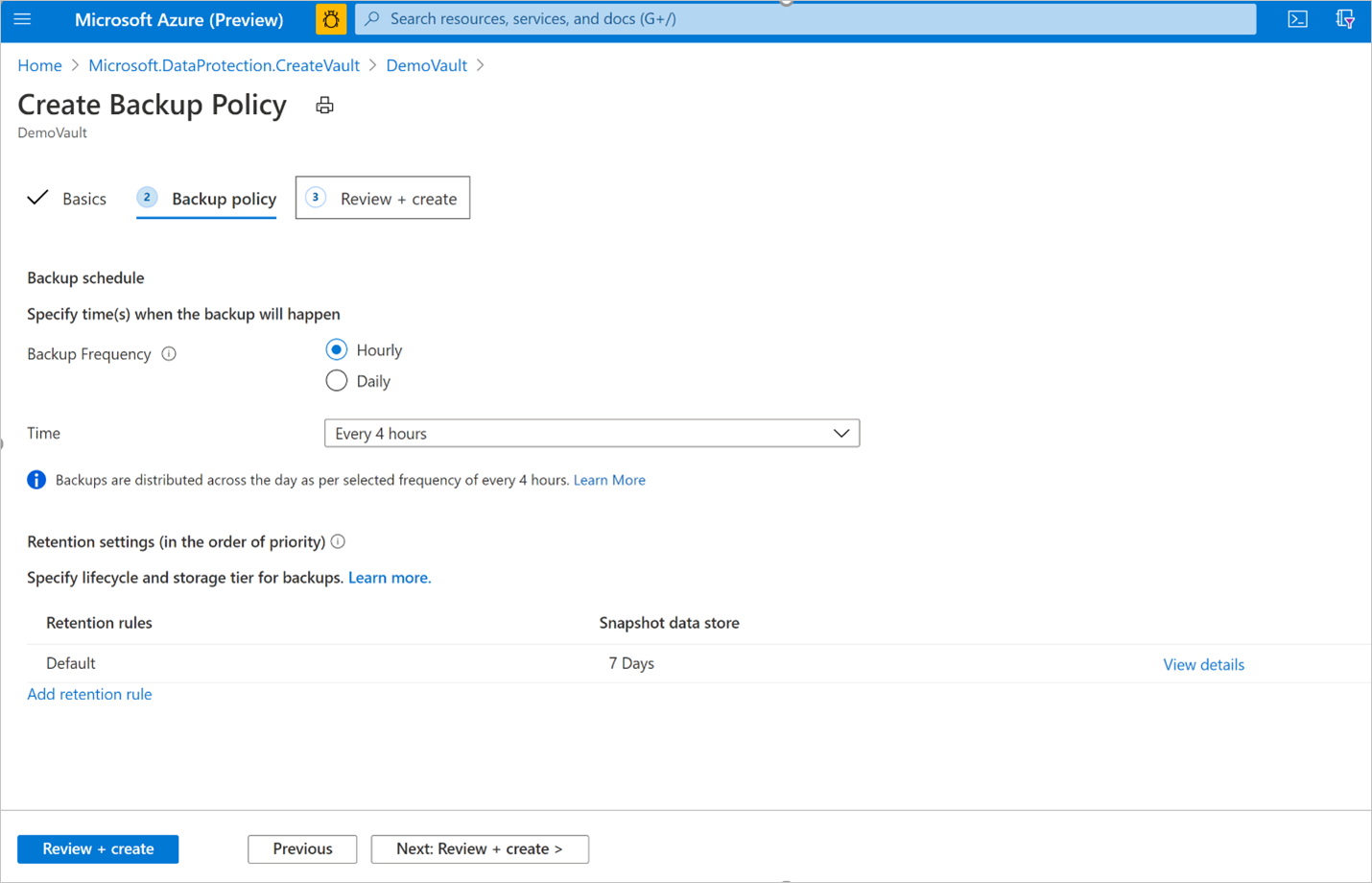The image size is (1372, 883).
Task: Click the chevron after DemoVault breadcrumb
Action: [x=480, y=65]
